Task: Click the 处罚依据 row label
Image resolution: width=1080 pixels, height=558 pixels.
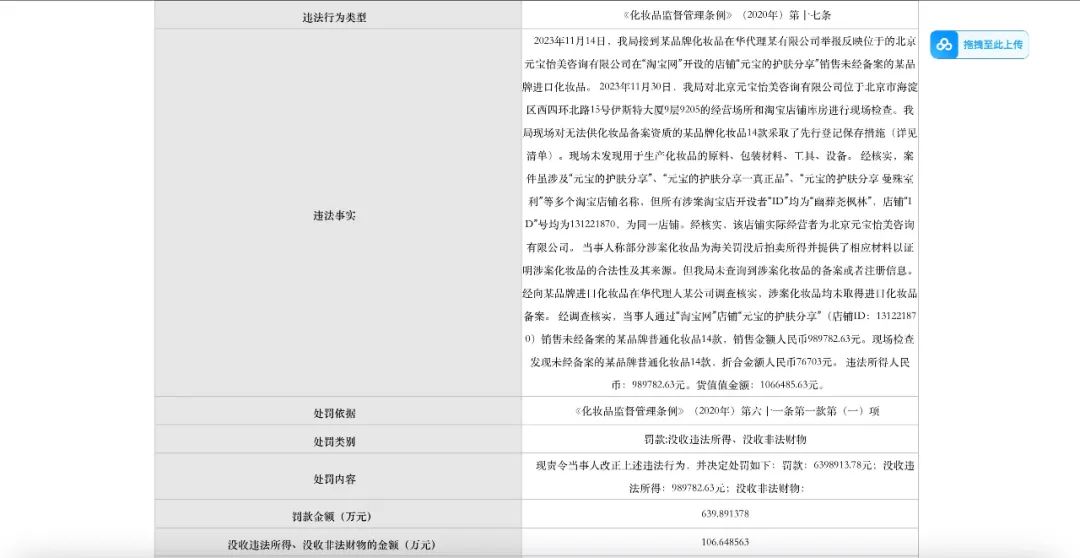Action: click(334, 413)
